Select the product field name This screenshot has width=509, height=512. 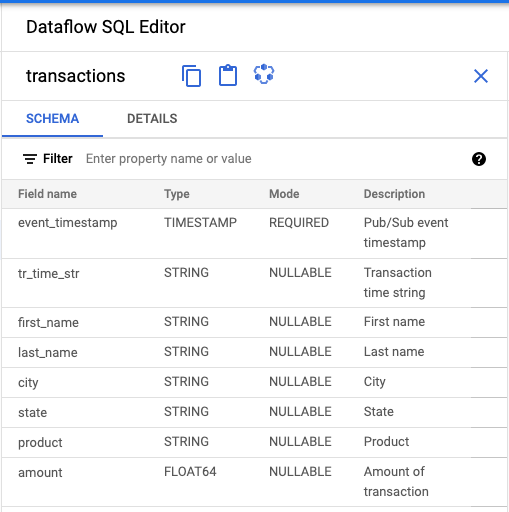[x=40, y=443]
